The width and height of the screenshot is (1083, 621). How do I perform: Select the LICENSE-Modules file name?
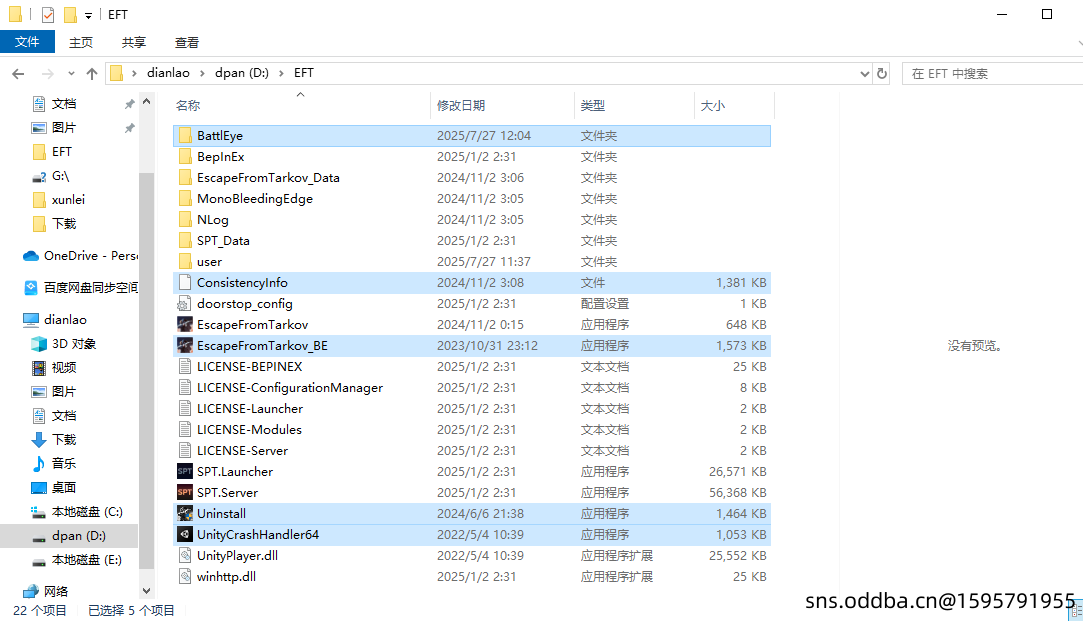point(249,430)
